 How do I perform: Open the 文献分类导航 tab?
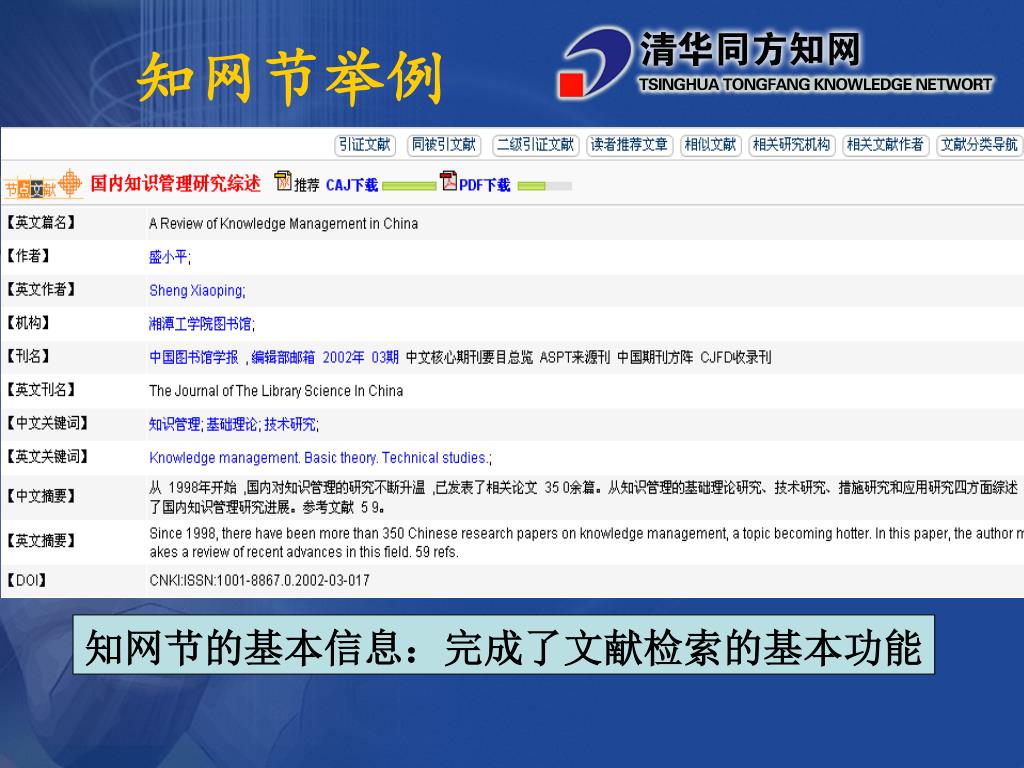point(980,144)
